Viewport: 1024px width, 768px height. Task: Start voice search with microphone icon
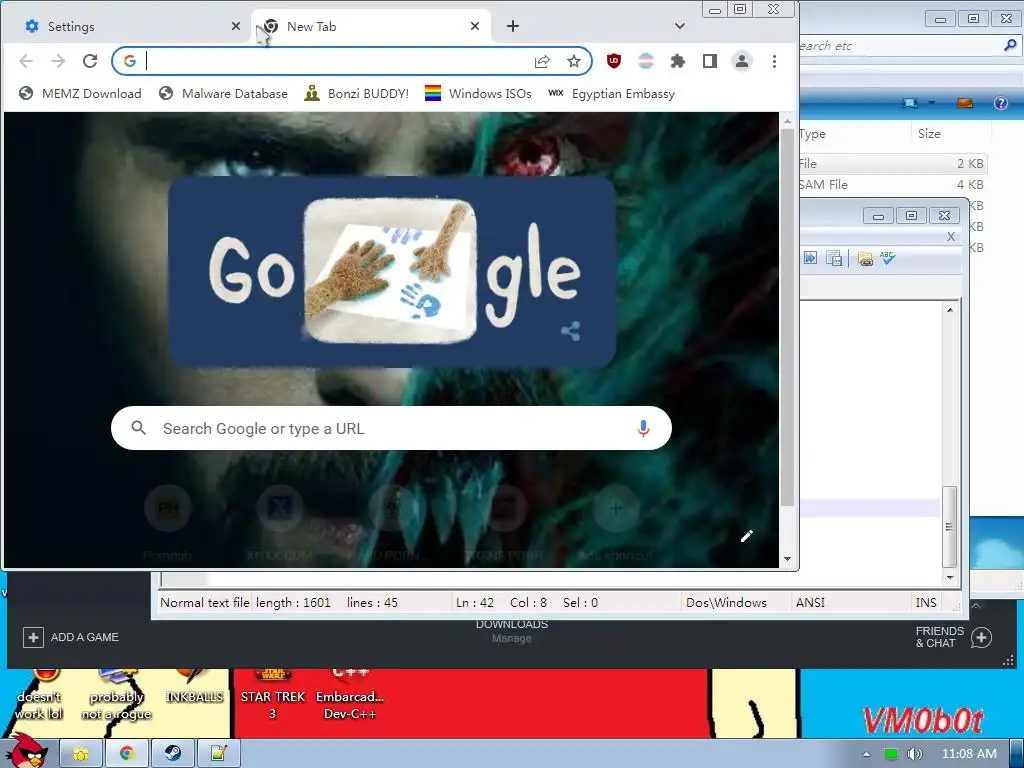[x=643, y=428]
